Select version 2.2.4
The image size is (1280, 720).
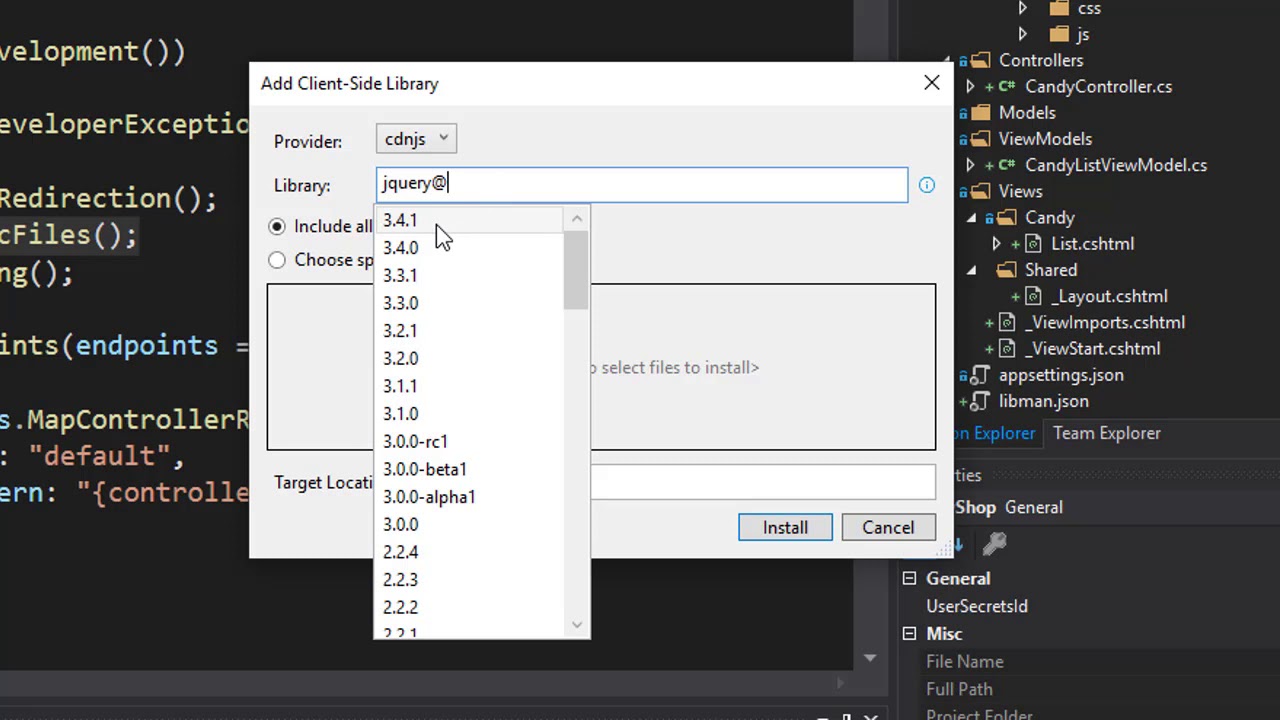click(469, 552)
